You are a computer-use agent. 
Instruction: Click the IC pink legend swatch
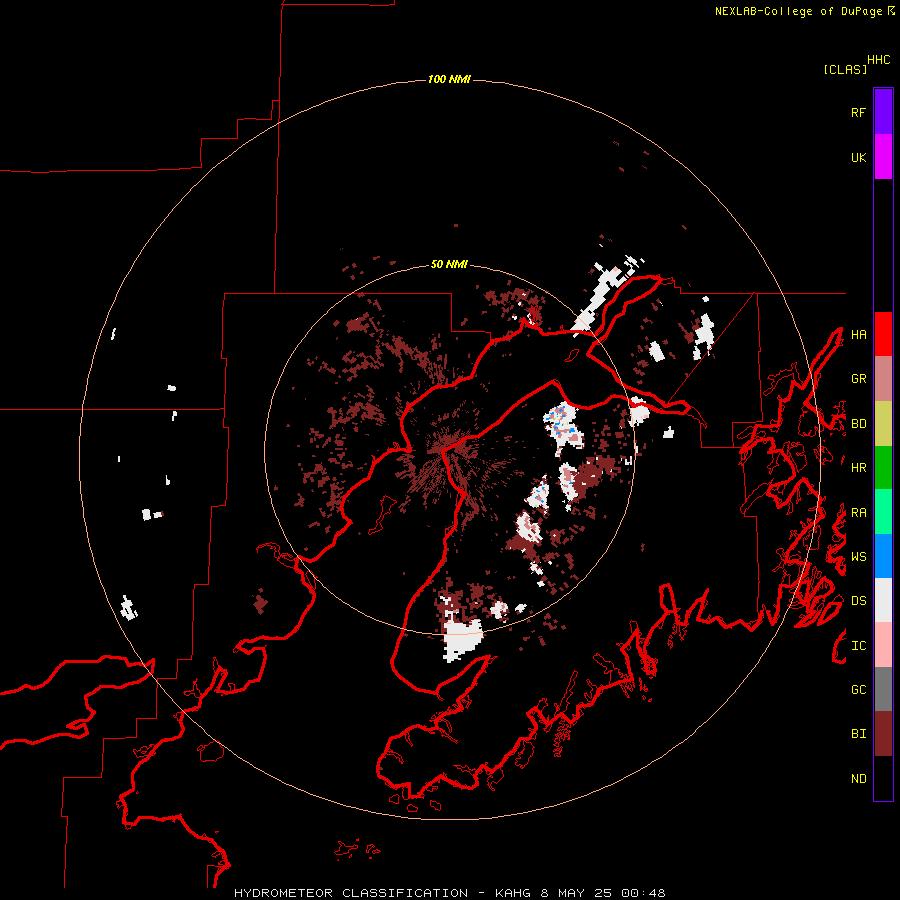point(883,645)
